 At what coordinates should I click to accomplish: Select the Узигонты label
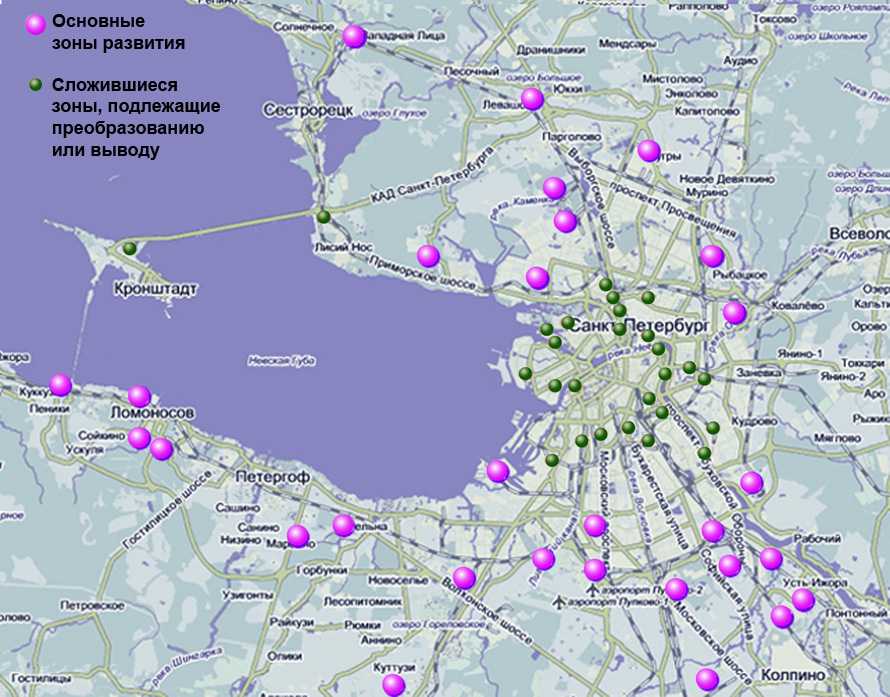click(x=247, y=595)
